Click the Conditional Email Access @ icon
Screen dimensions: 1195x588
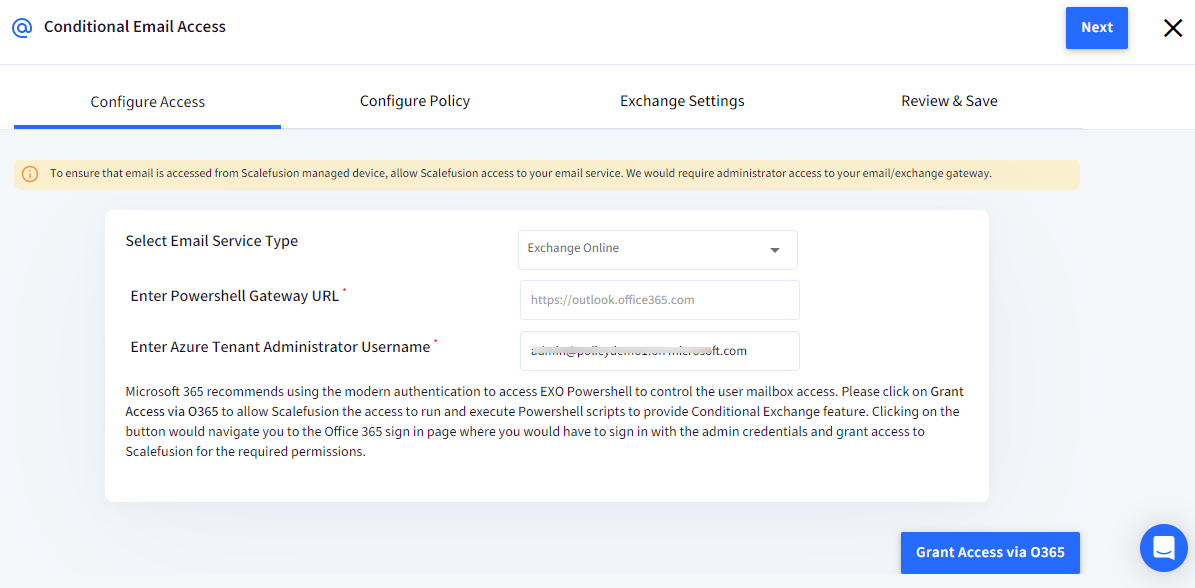(x=22, y=27)
